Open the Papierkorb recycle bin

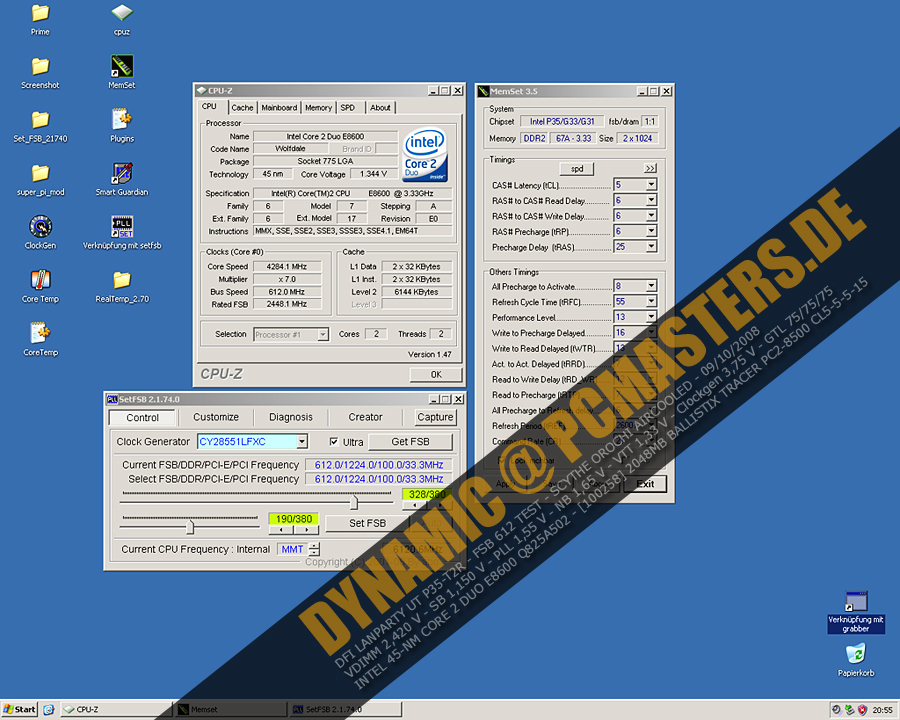(856, 660)
